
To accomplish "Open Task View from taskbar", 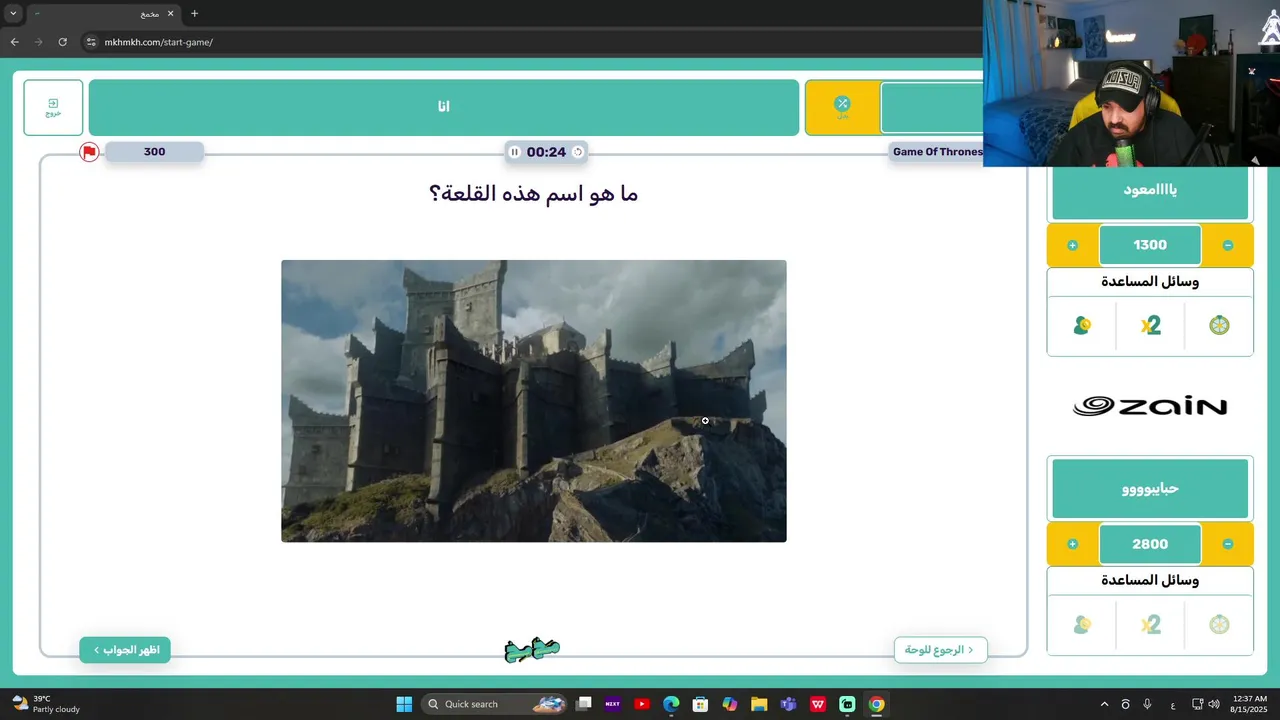I will click(x=584, y=704).
